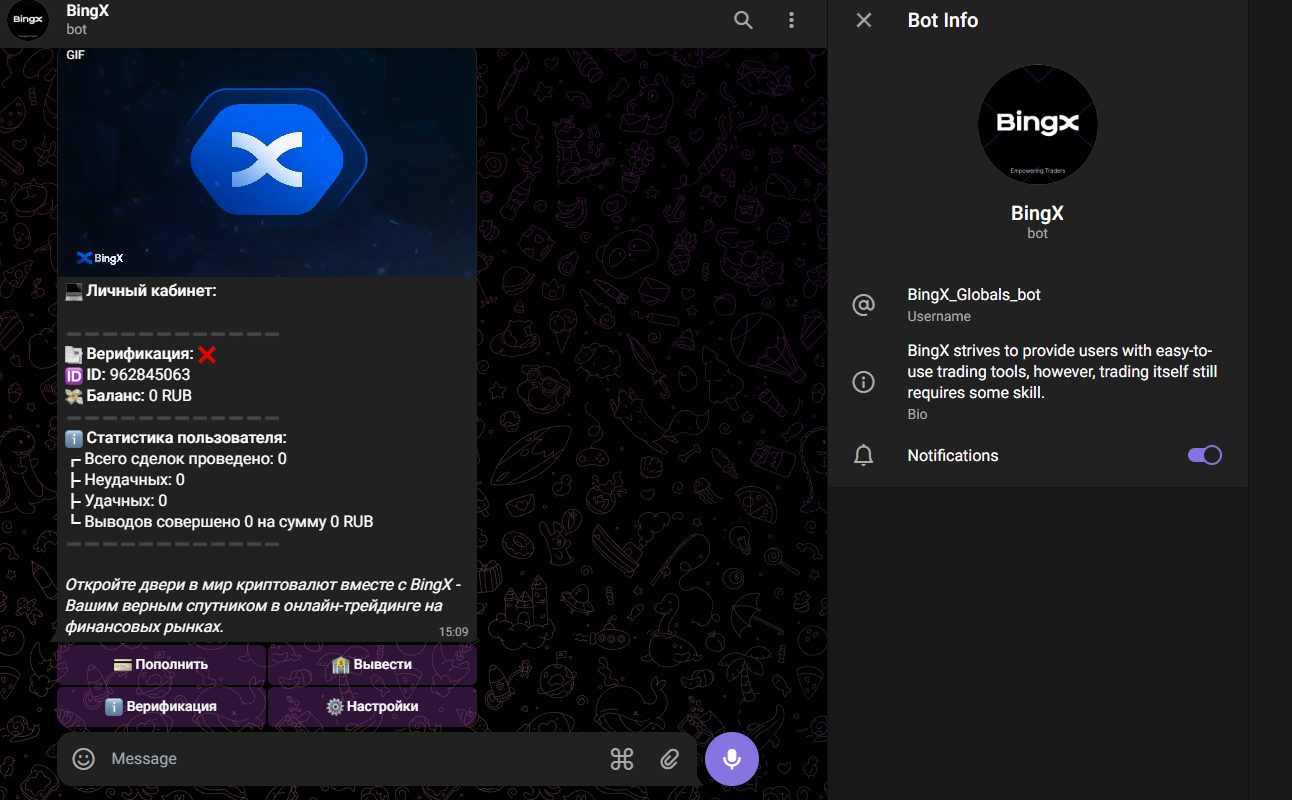This screenshot has width=1292, height=800.
Task: Click the Верификация bot button
Action: coord(161,706)
